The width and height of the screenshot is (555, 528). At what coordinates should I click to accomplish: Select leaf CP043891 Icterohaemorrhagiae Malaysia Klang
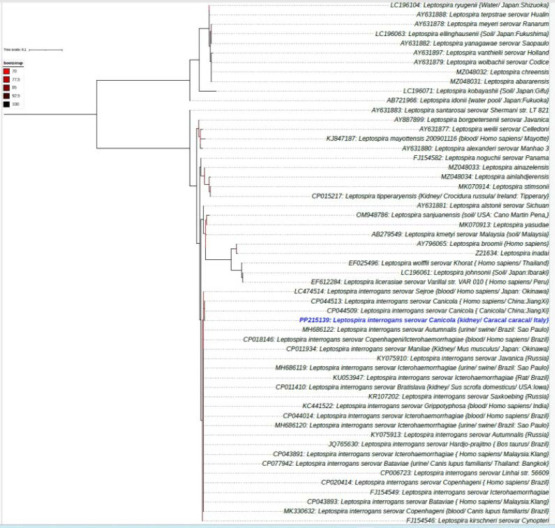coord(411,454)
